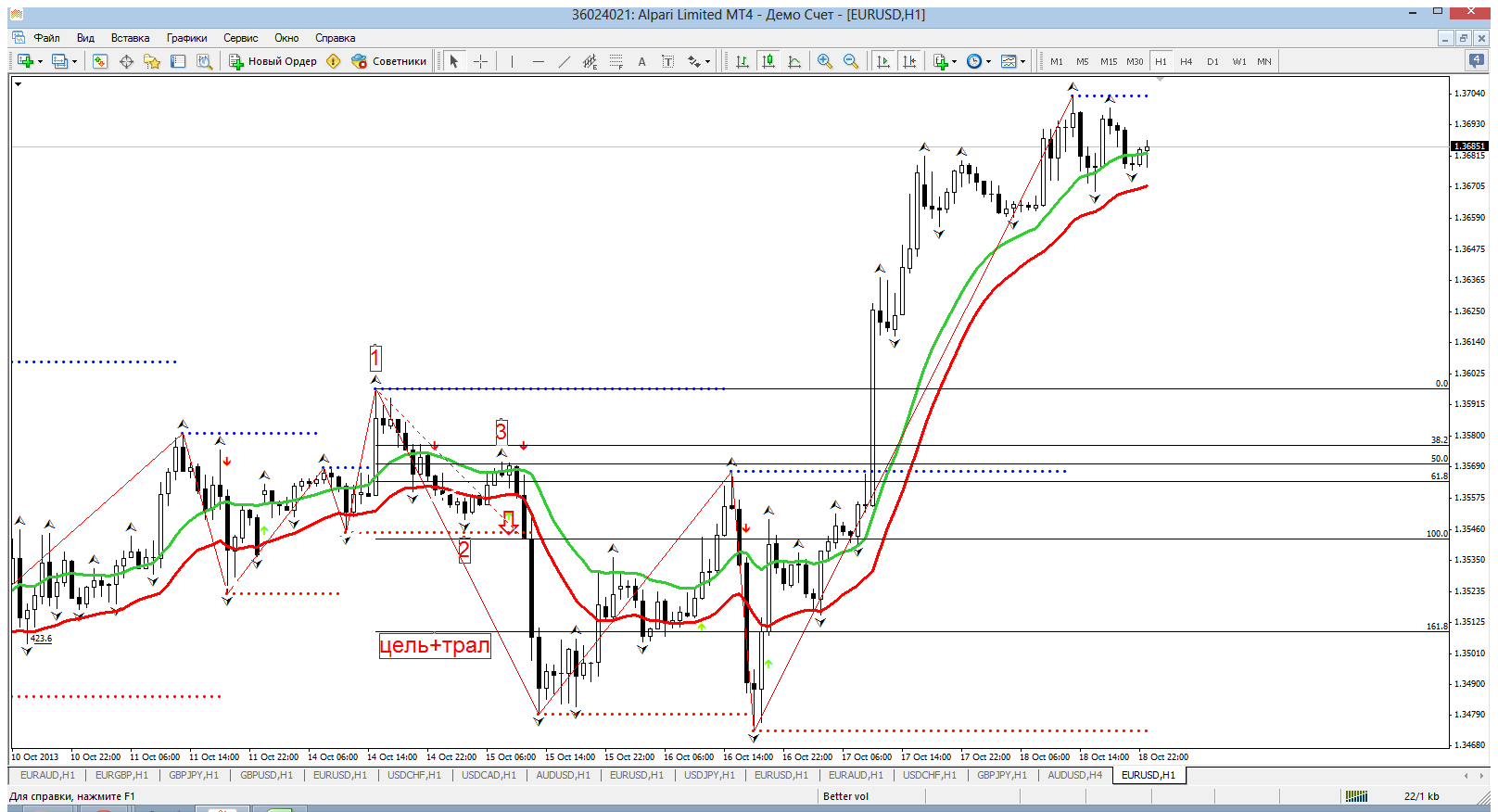The height and width of the screenshot is (812, 1498).
Task: Select the vertical line drawing tool
Action: click(x=512, y=61)
